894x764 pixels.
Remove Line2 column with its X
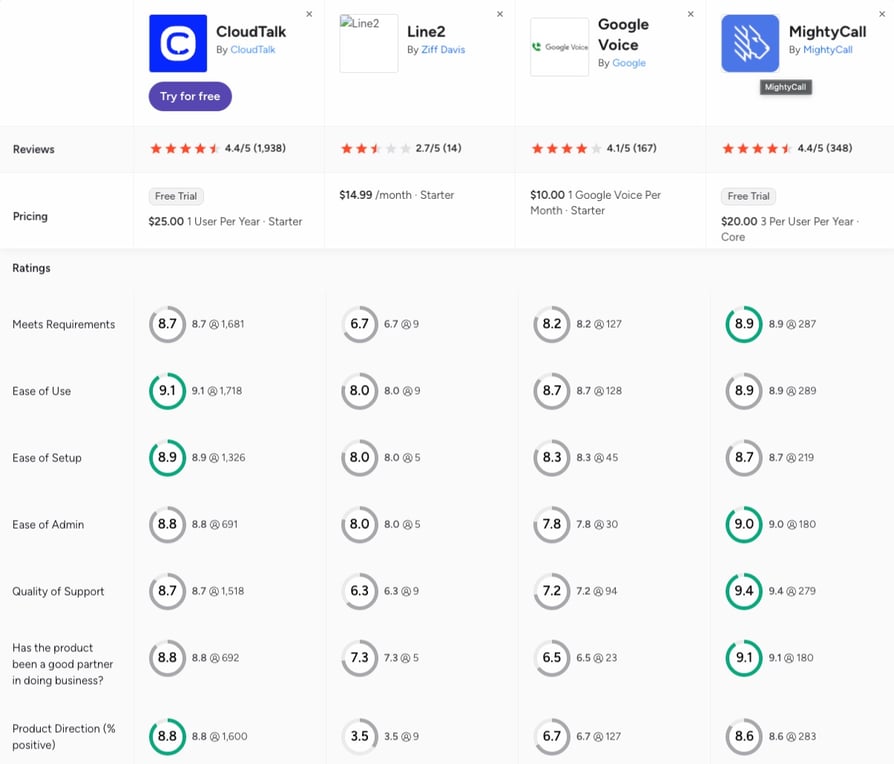point(500,14)
